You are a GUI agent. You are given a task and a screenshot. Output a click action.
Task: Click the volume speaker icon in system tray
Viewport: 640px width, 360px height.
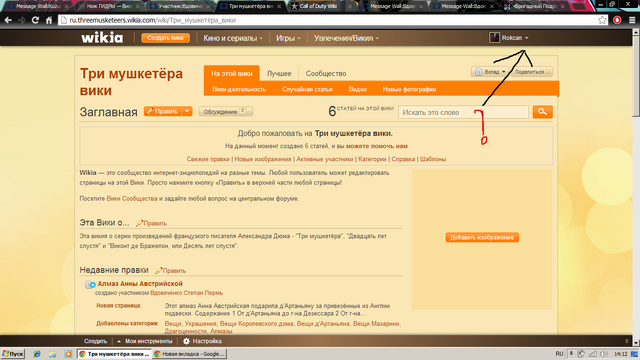pyautogui.click(x=604, y=354)
